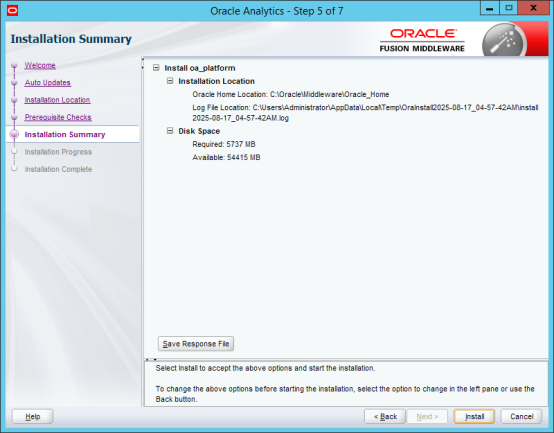Select the Required: 5737 MB entry

coord(224,144)
